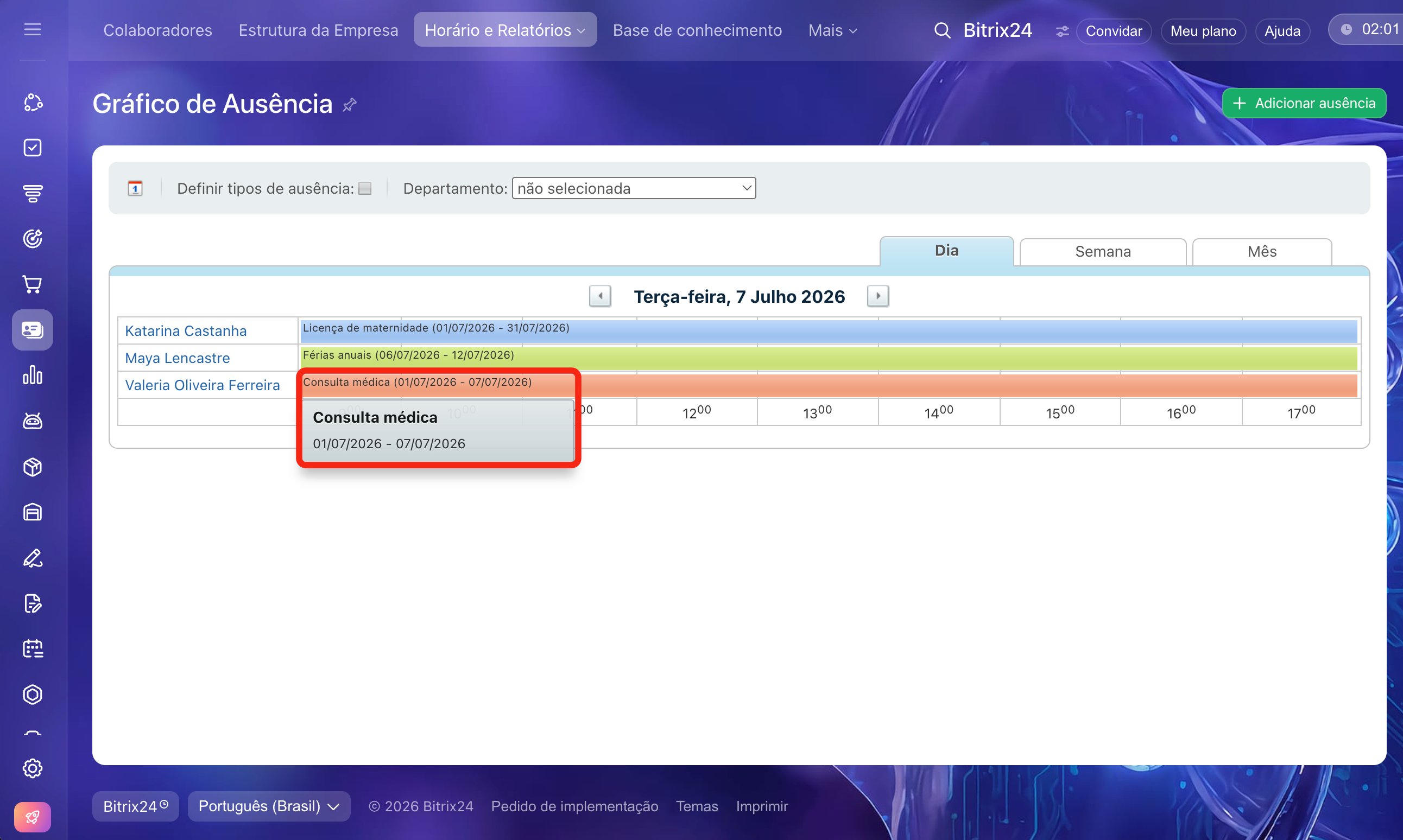Viewport: 1403px width, 840px height.
Task: Open the Tasks checkmark sidebar icon
Action: (x=32, y=148)
